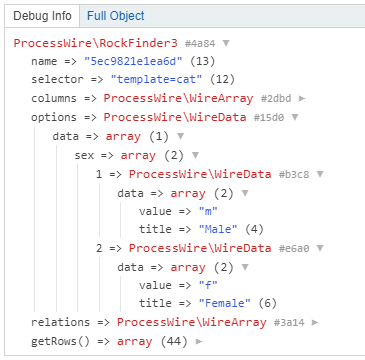Viewport: 365px width, 360px height.
Task: Collapse the ProcessWire\RockFinder3 #4a84 root node
Action: [226, 43]
